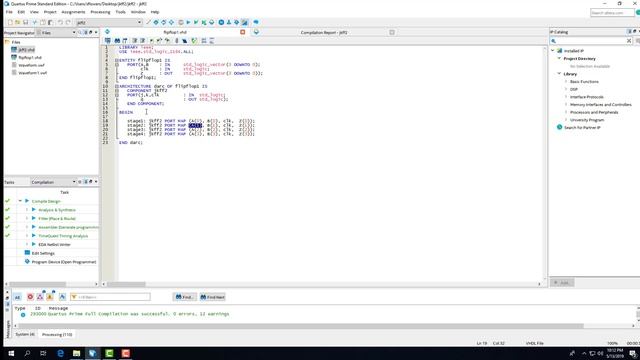Screen dimensions: 640x360
Task: Click the Find Next button
Action: (212, 297)
